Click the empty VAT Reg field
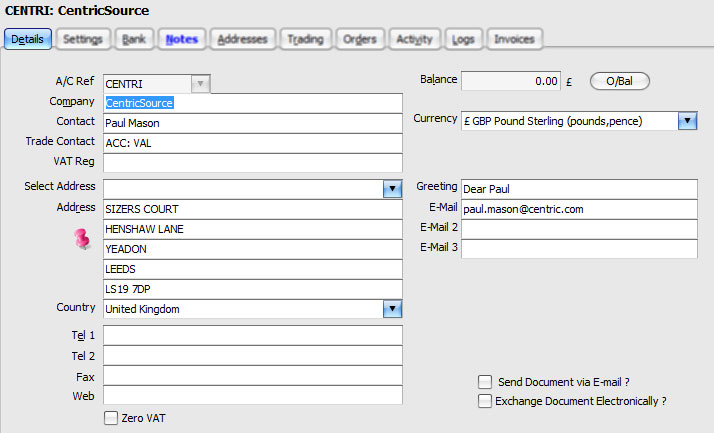The image size is (714, 433). tap(253, 163)
